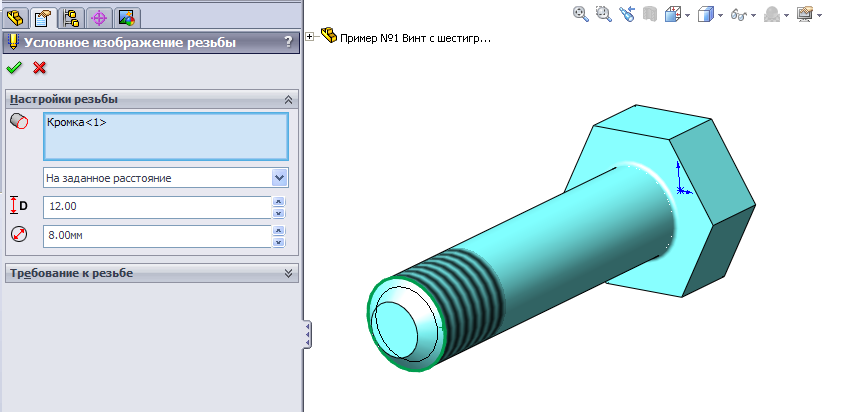
Task: Collapse the Настройки резьбы section
Action: (289, 99)
